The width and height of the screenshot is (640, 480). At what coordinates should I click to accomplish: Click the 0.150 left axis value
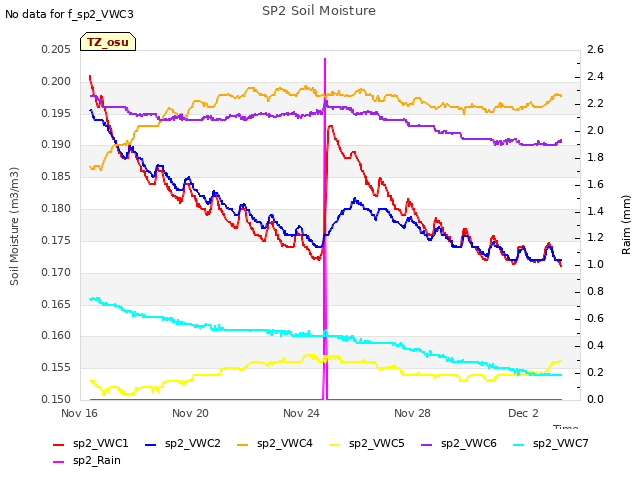56,399
